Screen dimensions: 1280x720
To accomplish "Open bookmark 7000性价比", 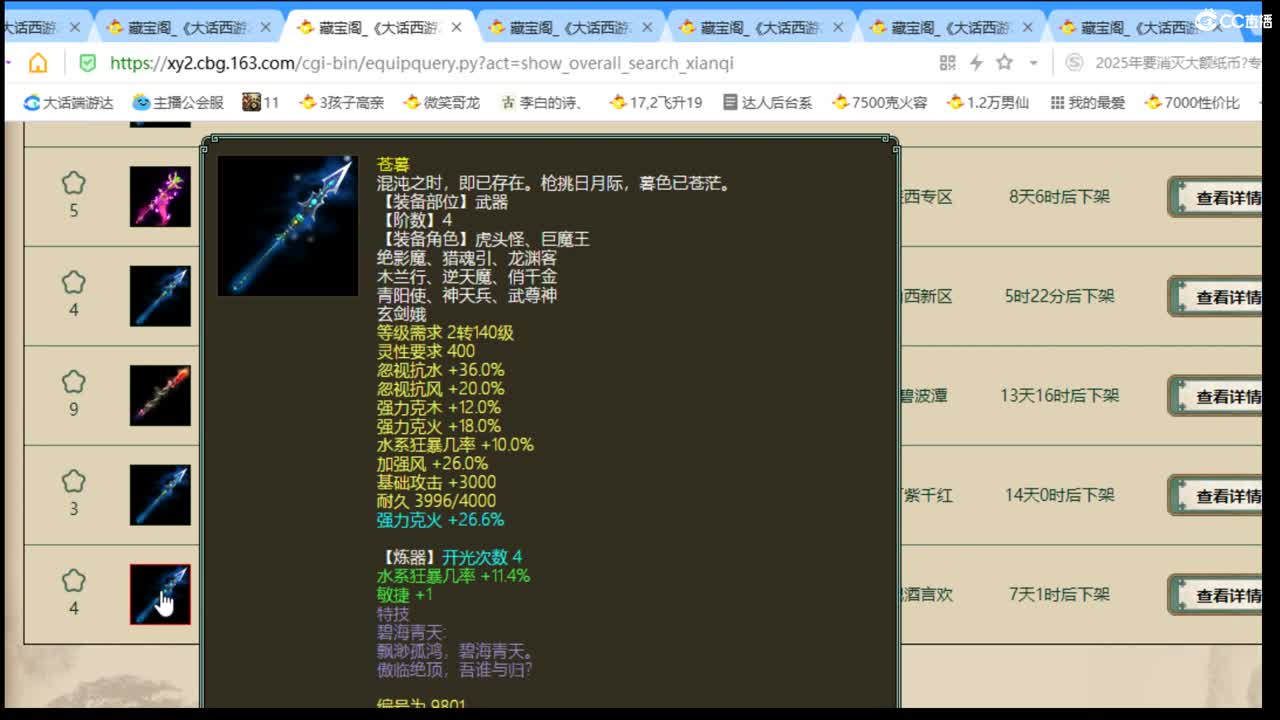I will (x=1193, y=102).
